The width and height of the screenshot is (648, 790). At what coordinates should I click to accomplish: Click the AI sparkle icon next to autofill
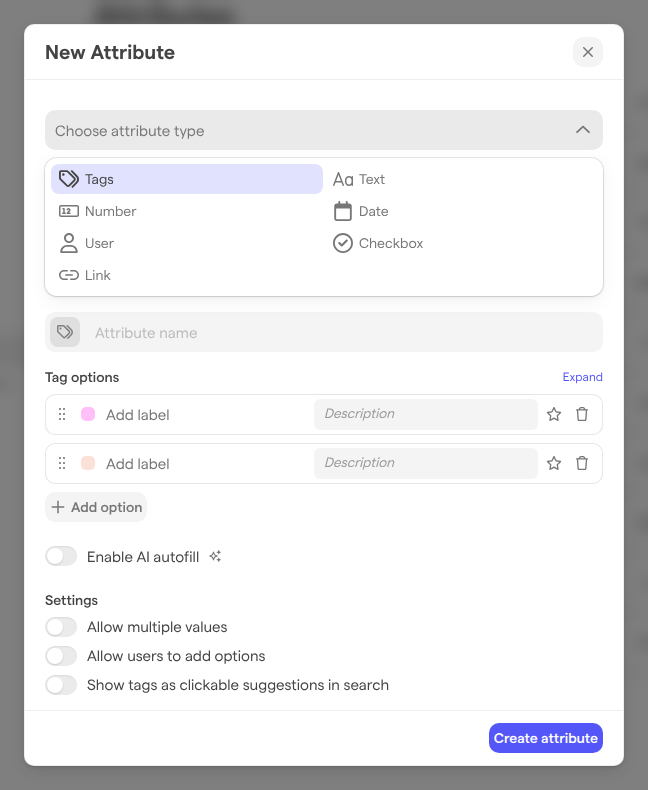(x=215, y=556)
